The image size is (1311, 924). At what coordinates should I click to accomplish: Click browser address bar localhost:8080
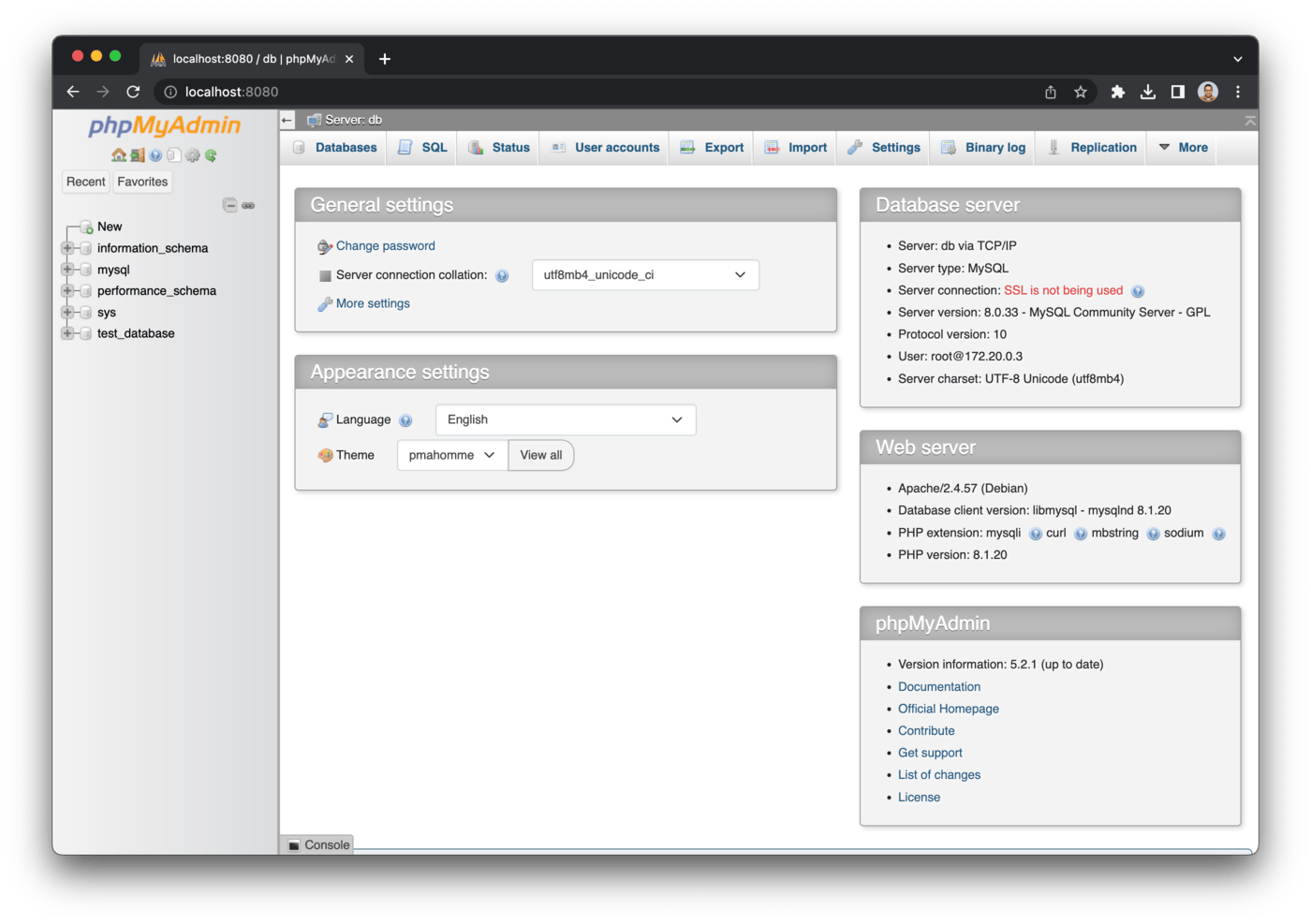(x=231, y=92)
